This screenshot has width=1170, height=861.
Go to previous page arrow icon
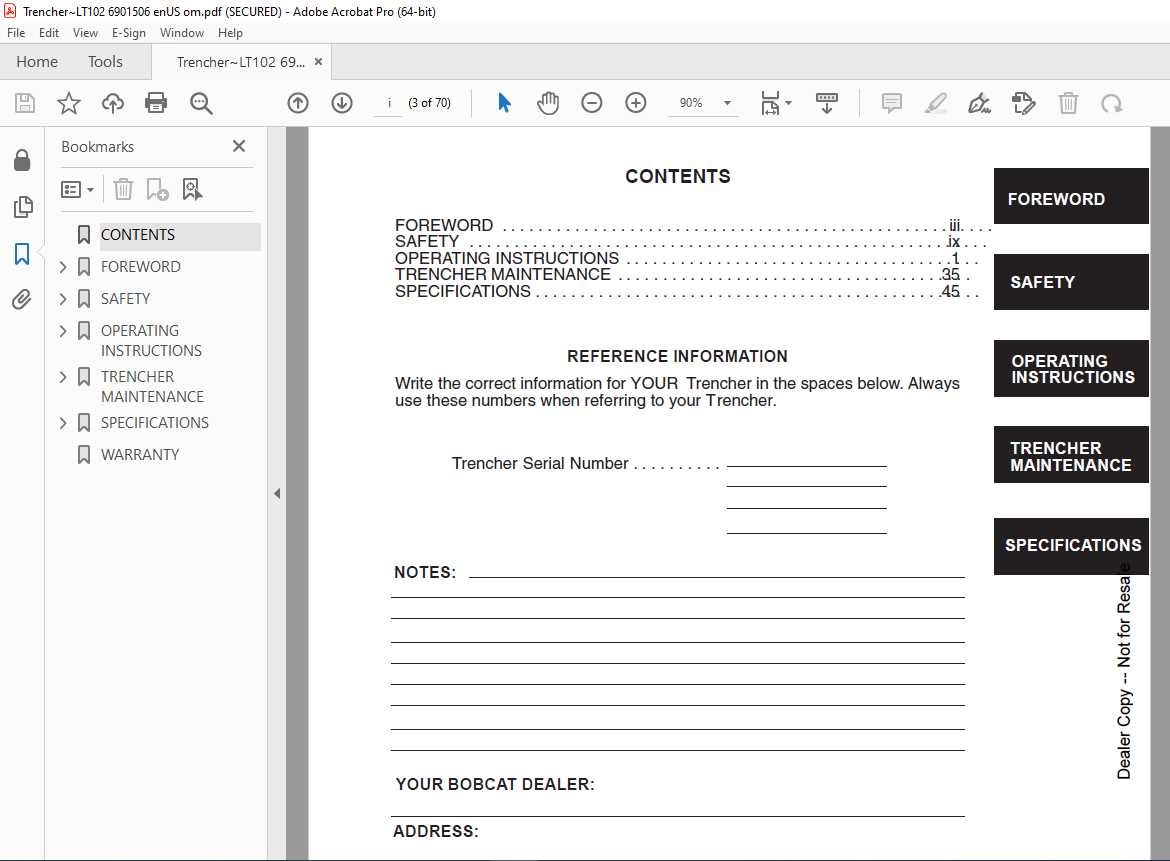pyautogui.click(x=298, y=103)
